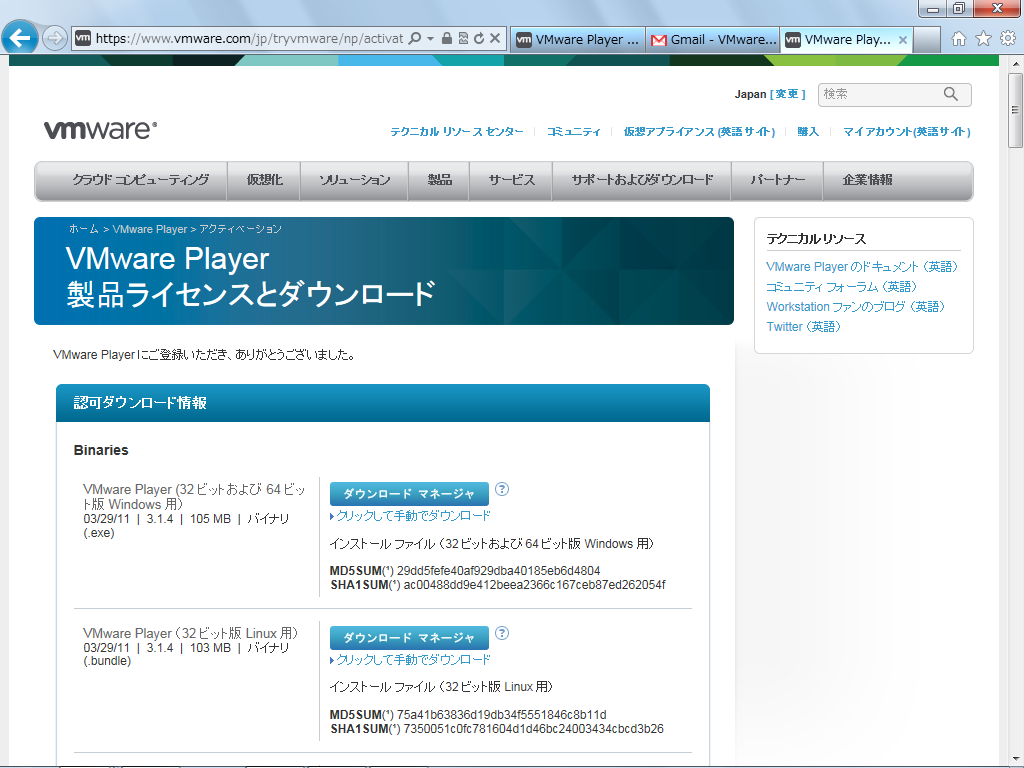Open the パートナー navigation menu

point(777,180)
